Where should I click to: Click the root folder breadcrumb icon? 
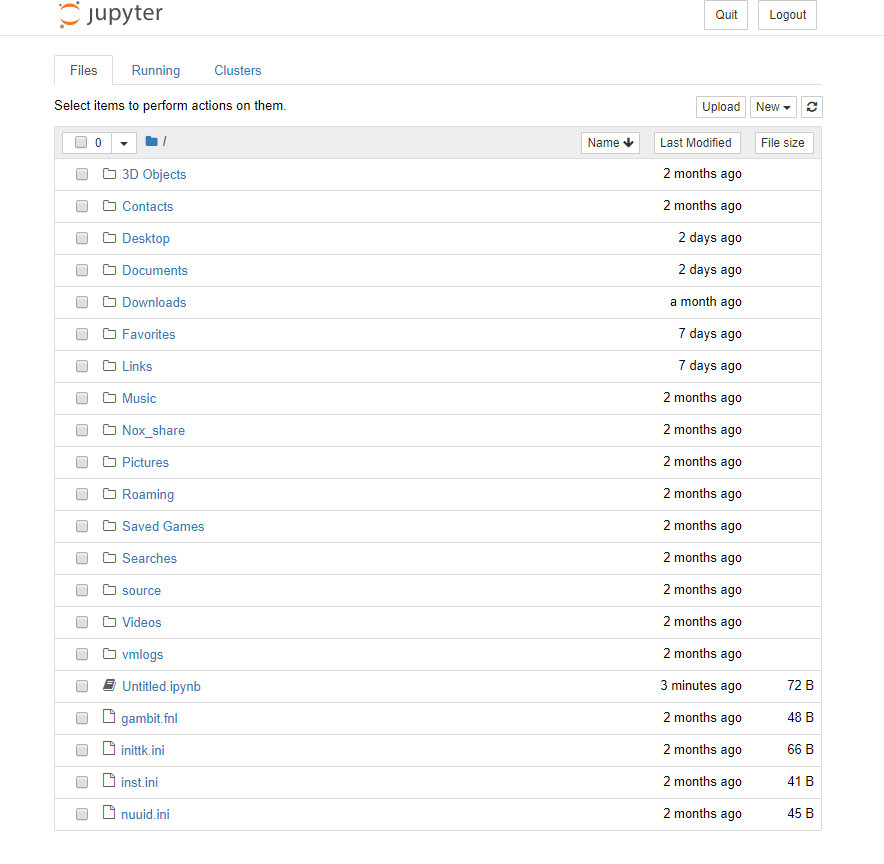[151, 142]
